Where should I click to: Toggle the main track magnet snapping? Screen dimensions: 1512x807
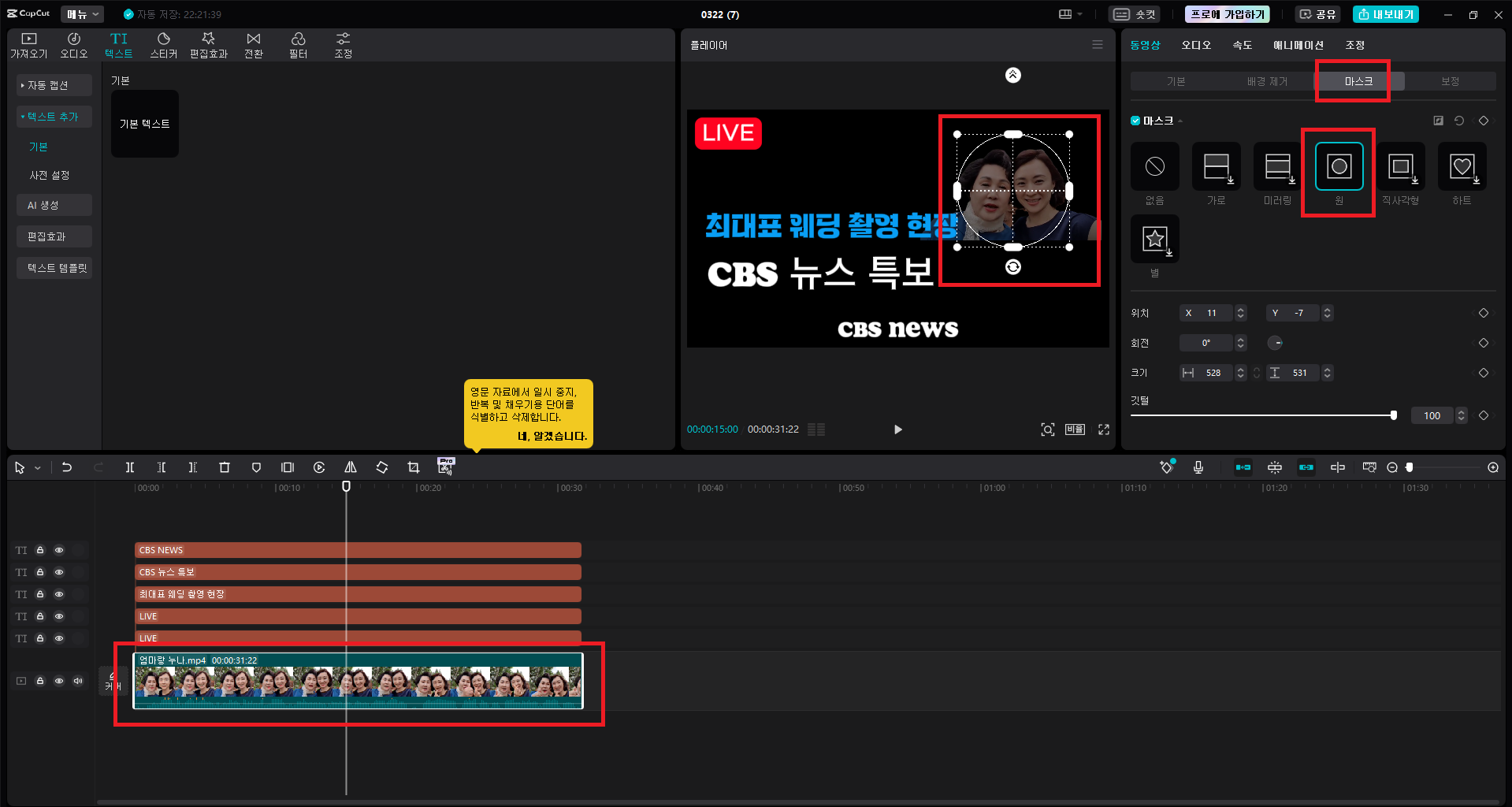(x=1243, y=467)
